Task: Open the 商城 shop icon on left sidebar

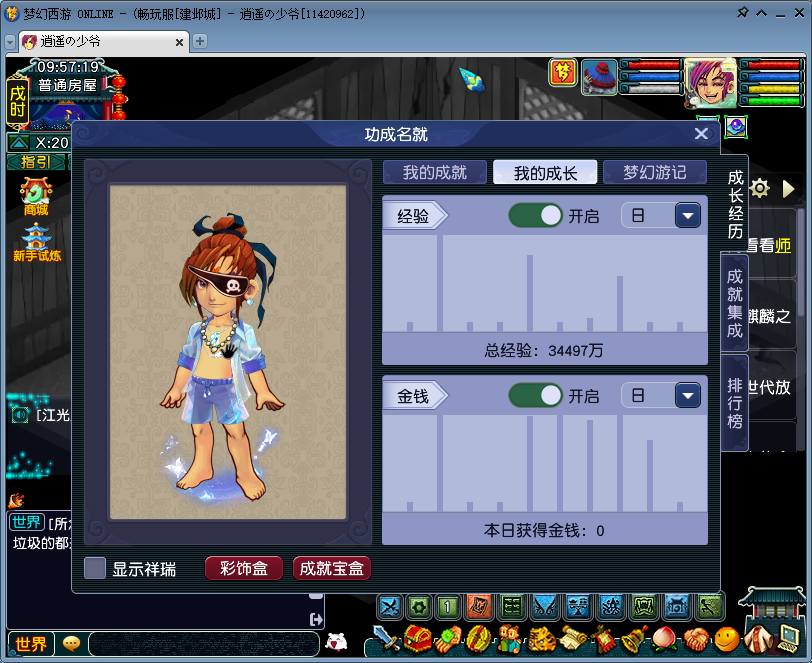Action: (36, 196)
